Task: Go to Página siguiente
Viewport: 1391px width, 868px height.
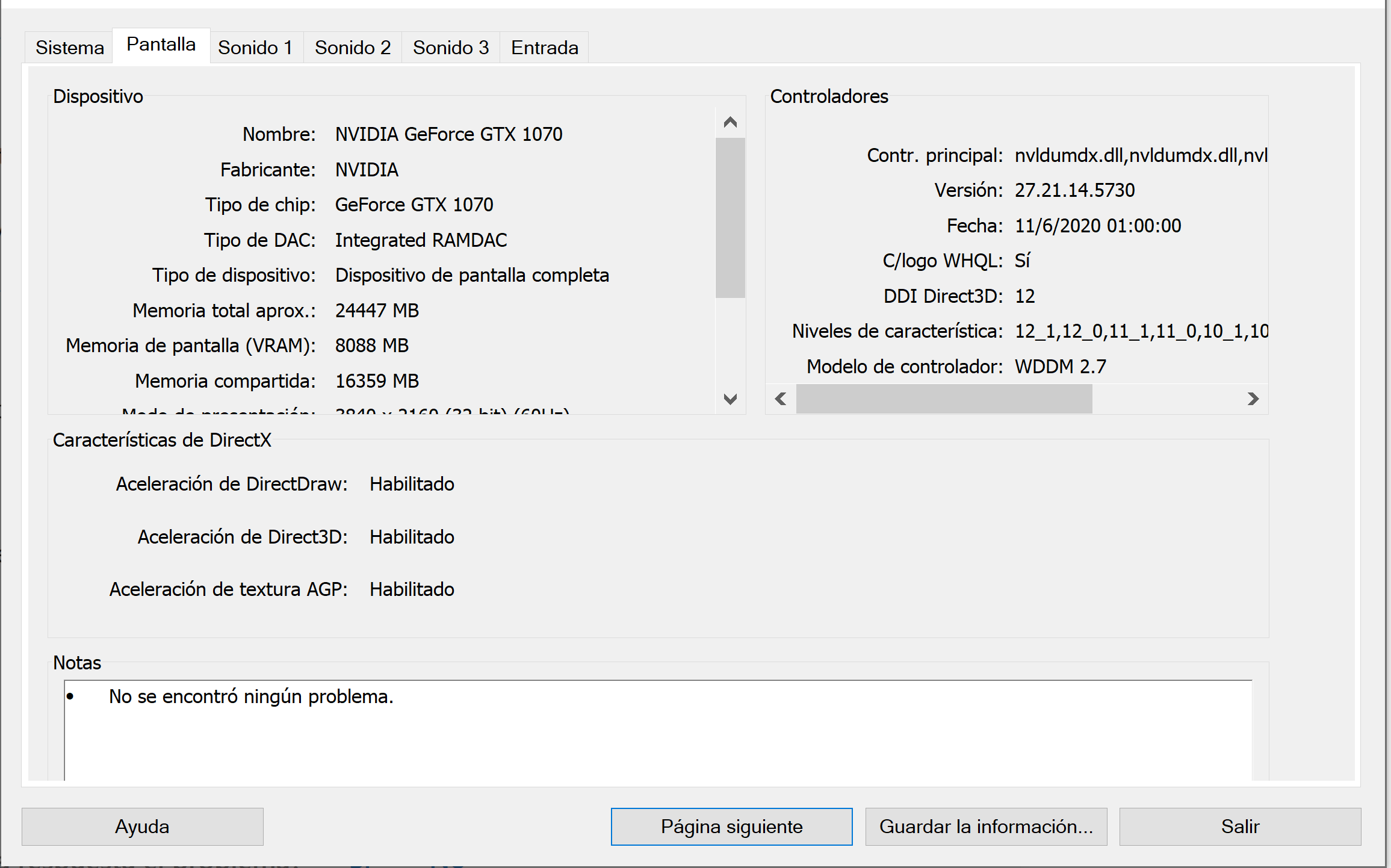Action: click(731, 826)
